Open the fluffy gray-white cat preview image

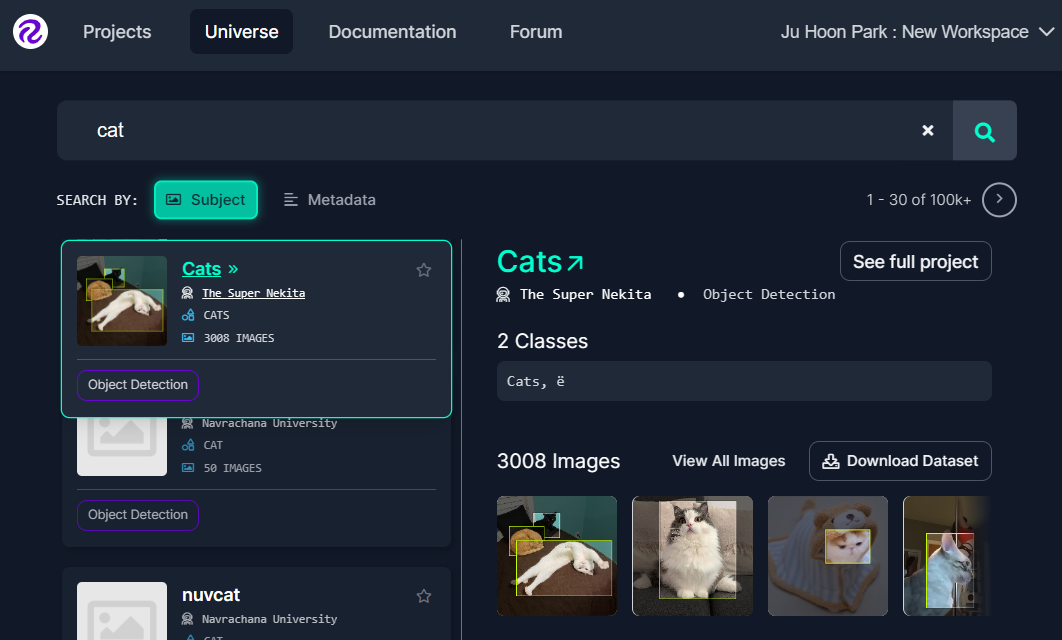pyautogui.click(x=692, y=556)
